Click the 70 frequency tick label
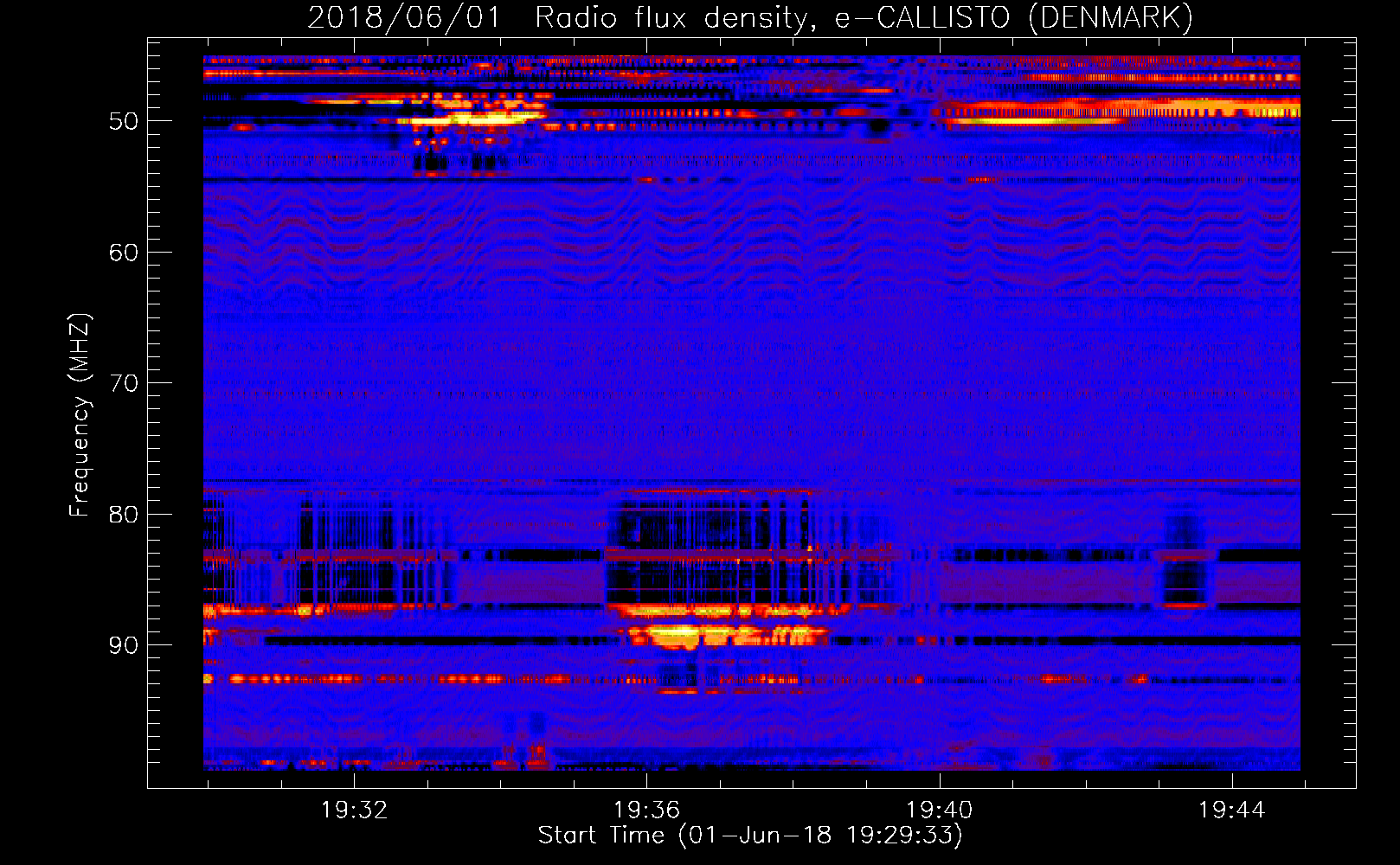 pyautogui.click(x=124, y=383)
